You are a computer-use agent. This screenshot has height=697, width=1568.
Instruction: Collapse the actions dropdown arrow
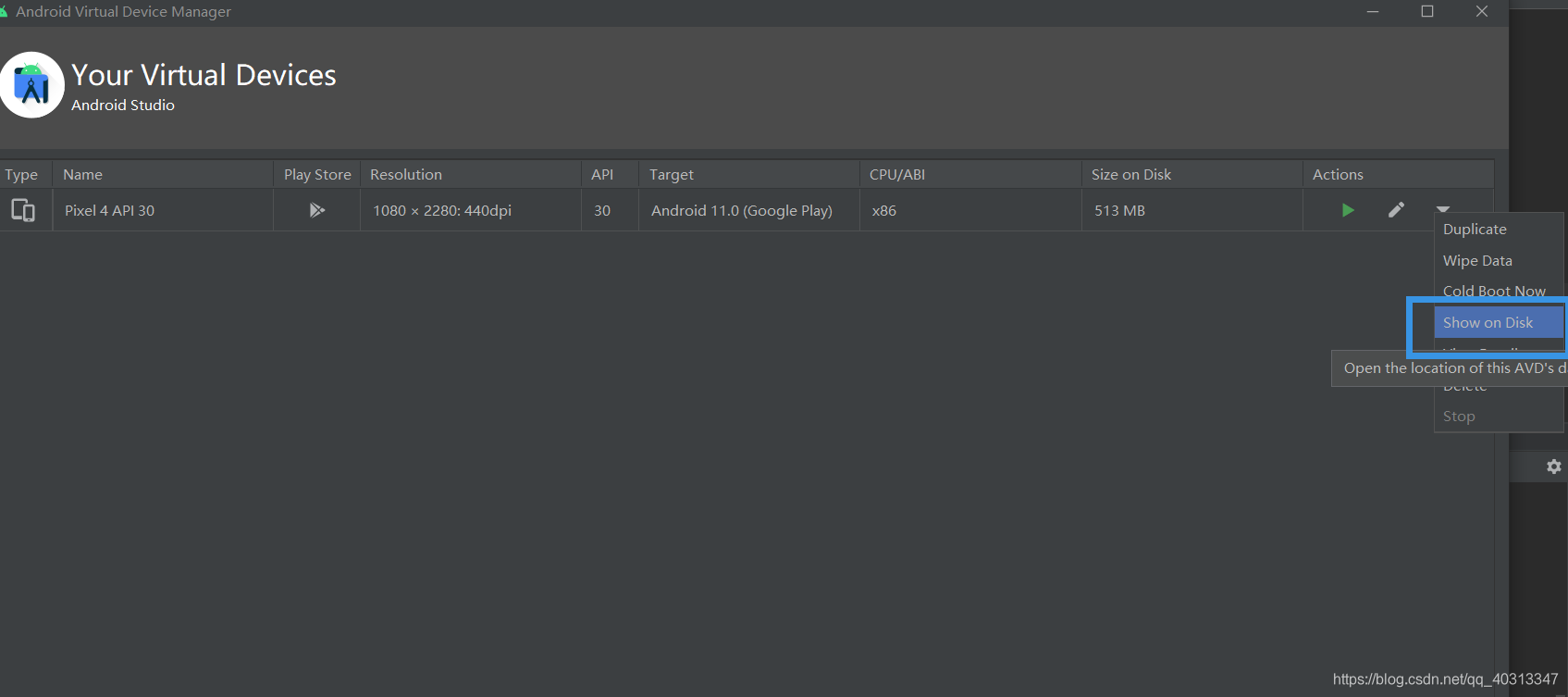click(x=1443, y=209)
